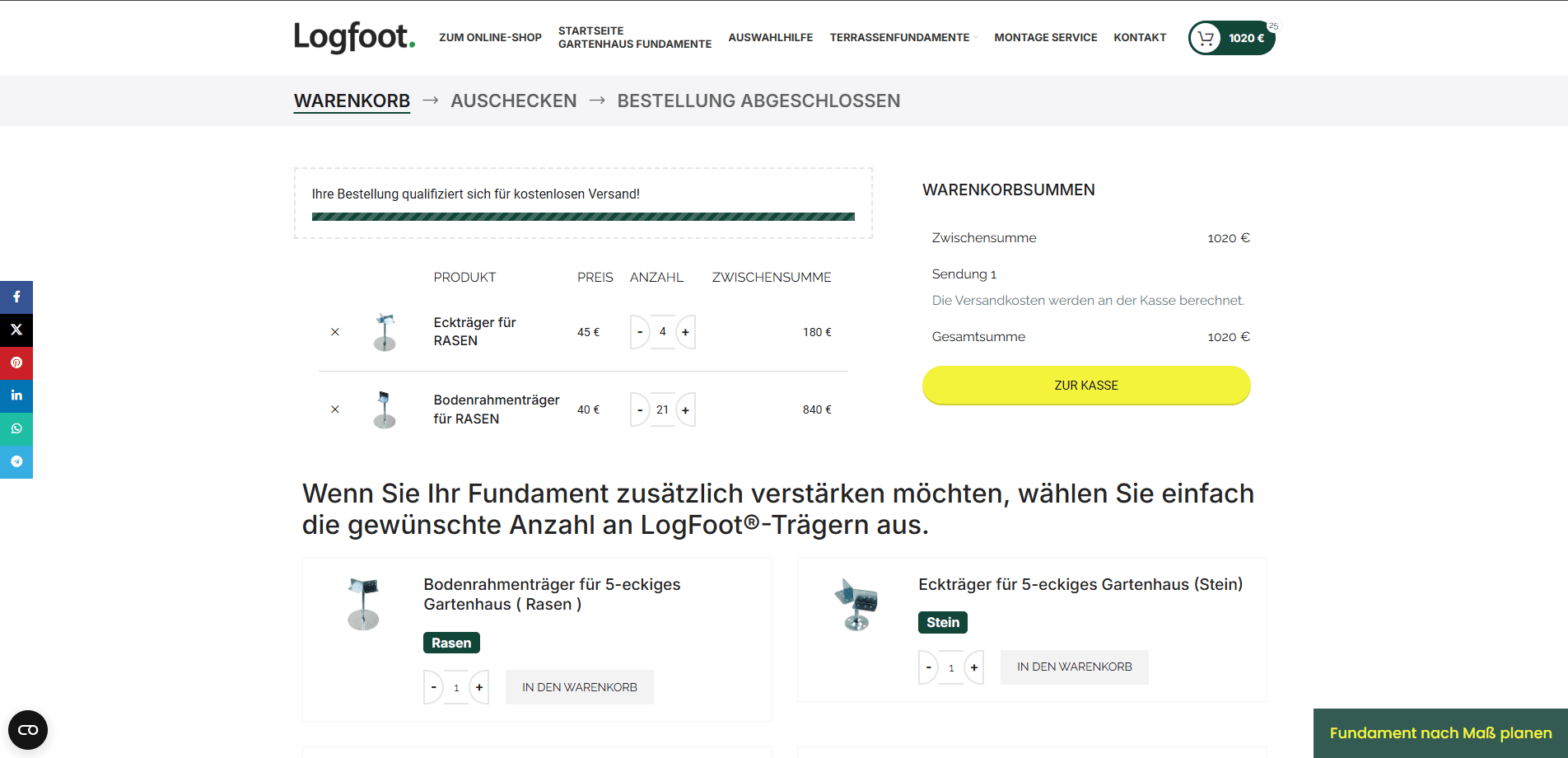1568x758 pixels.
Task: Decrease quantity for 5-eckiges Bodenrahmenträger (Rasen)
Action: (433, 687)
